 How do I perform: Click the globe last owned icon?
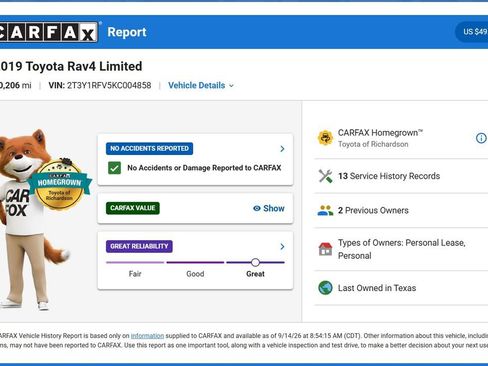tap(325, 288)
